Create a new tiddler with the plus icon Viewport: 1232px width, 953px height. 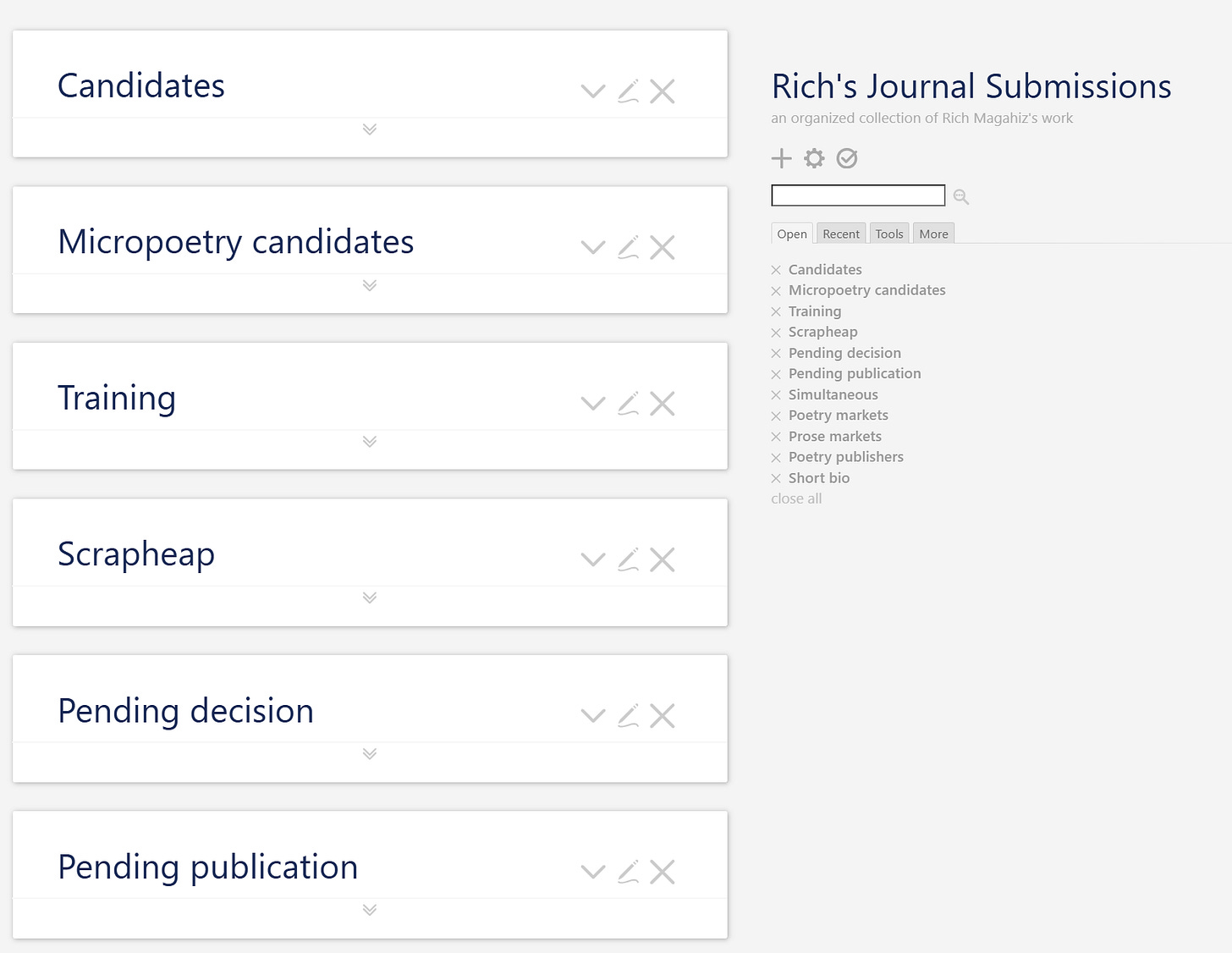click(781, 158)
